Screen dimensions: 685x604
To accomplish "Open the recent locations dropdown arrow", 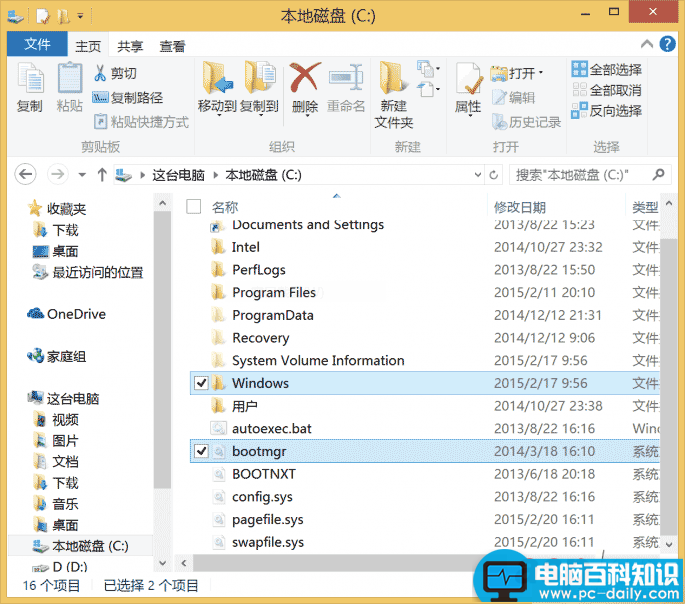I will coord(82,175).
